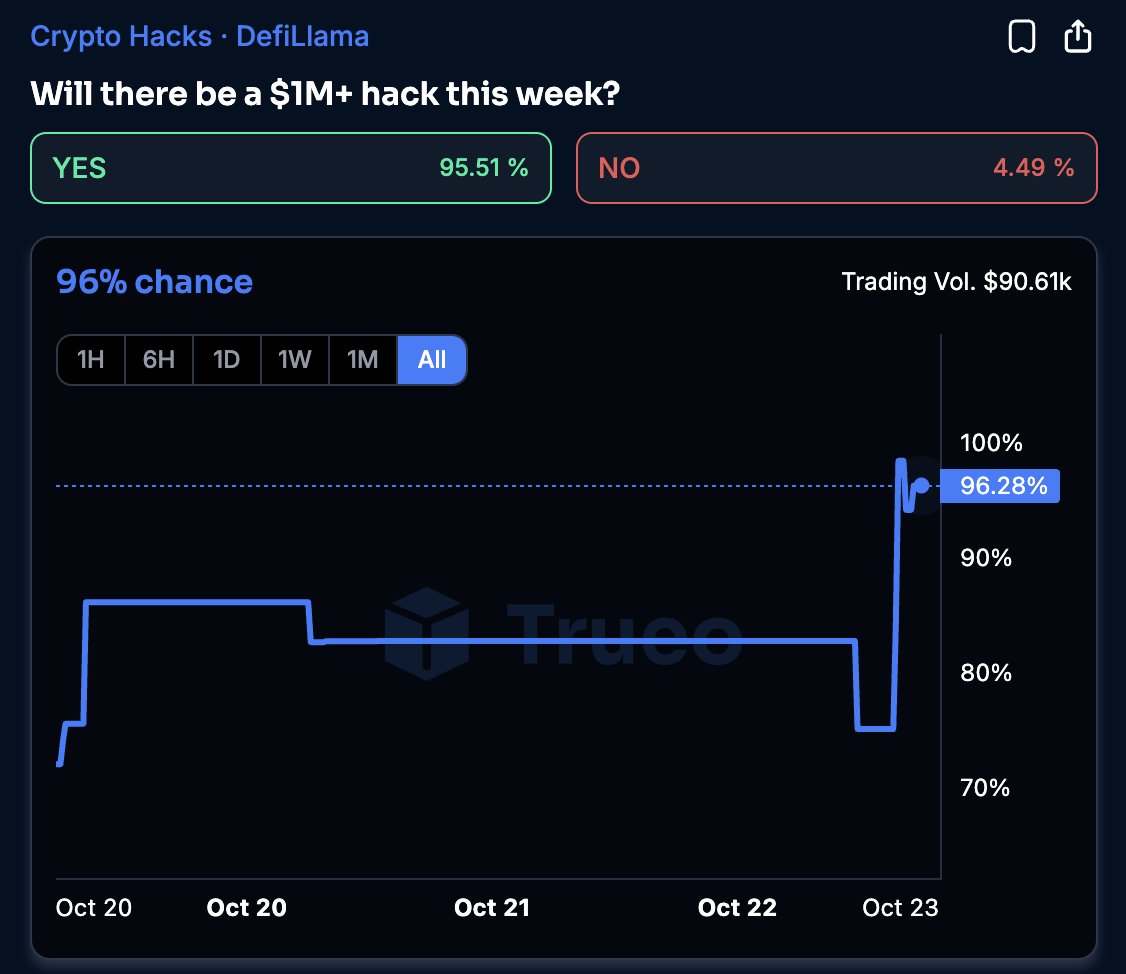The width and height of the screenshot is (1126, 974).
Task: Click the 80% axis label
Action: coord(986,672)
